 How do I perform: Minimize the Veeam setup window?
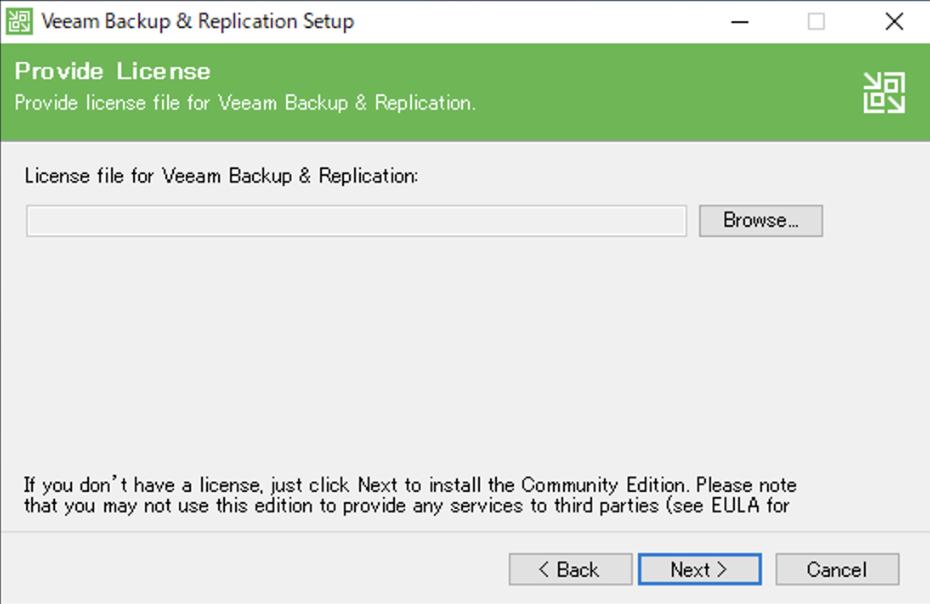(738, 21)
